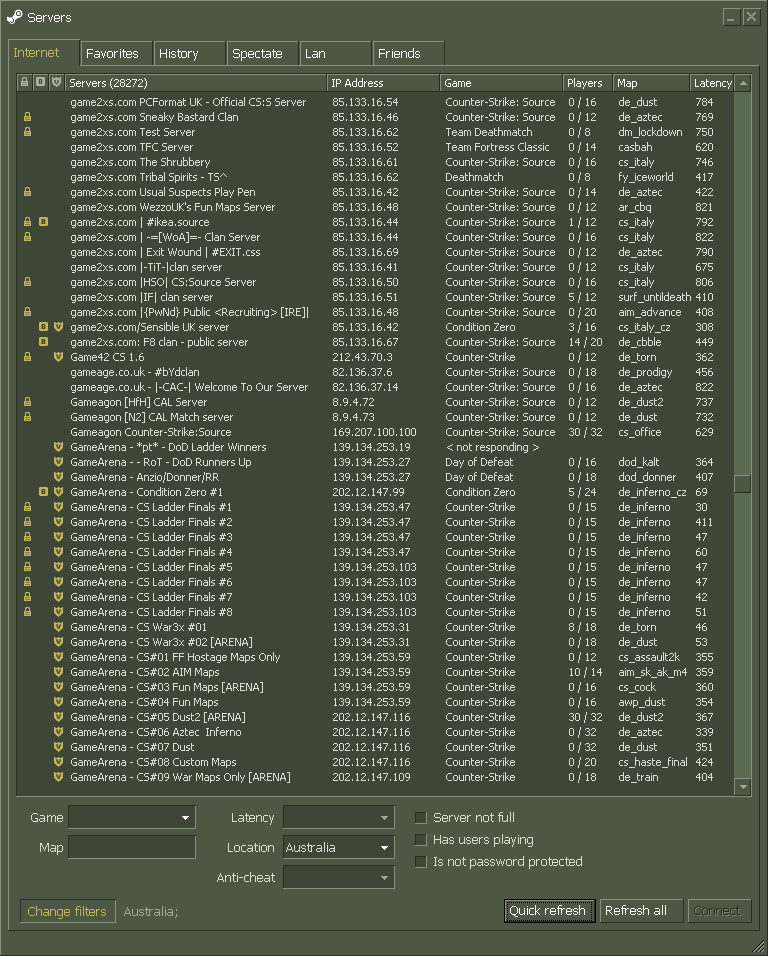Click the Refresh all button
This screenshot has width=768, height=956.
[641, 911]
